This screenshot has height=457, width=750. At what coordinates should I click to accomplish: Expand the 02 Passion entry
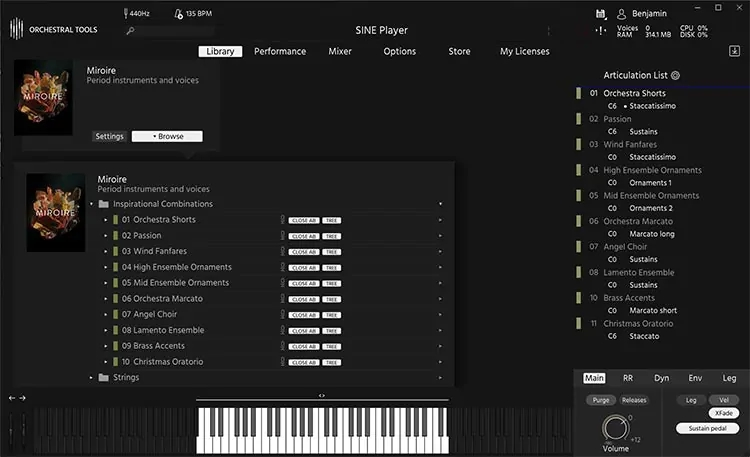click(106, 236)
